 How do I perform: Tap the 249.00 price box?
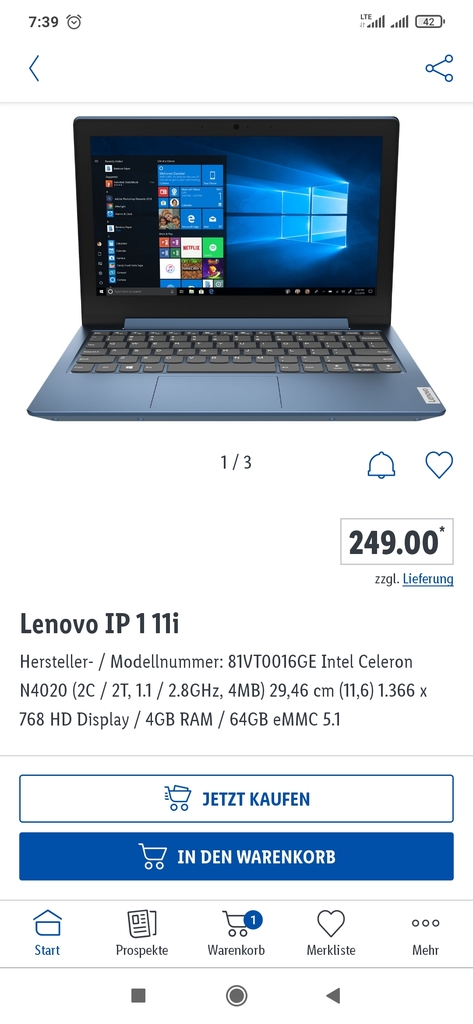coord(397,541)
